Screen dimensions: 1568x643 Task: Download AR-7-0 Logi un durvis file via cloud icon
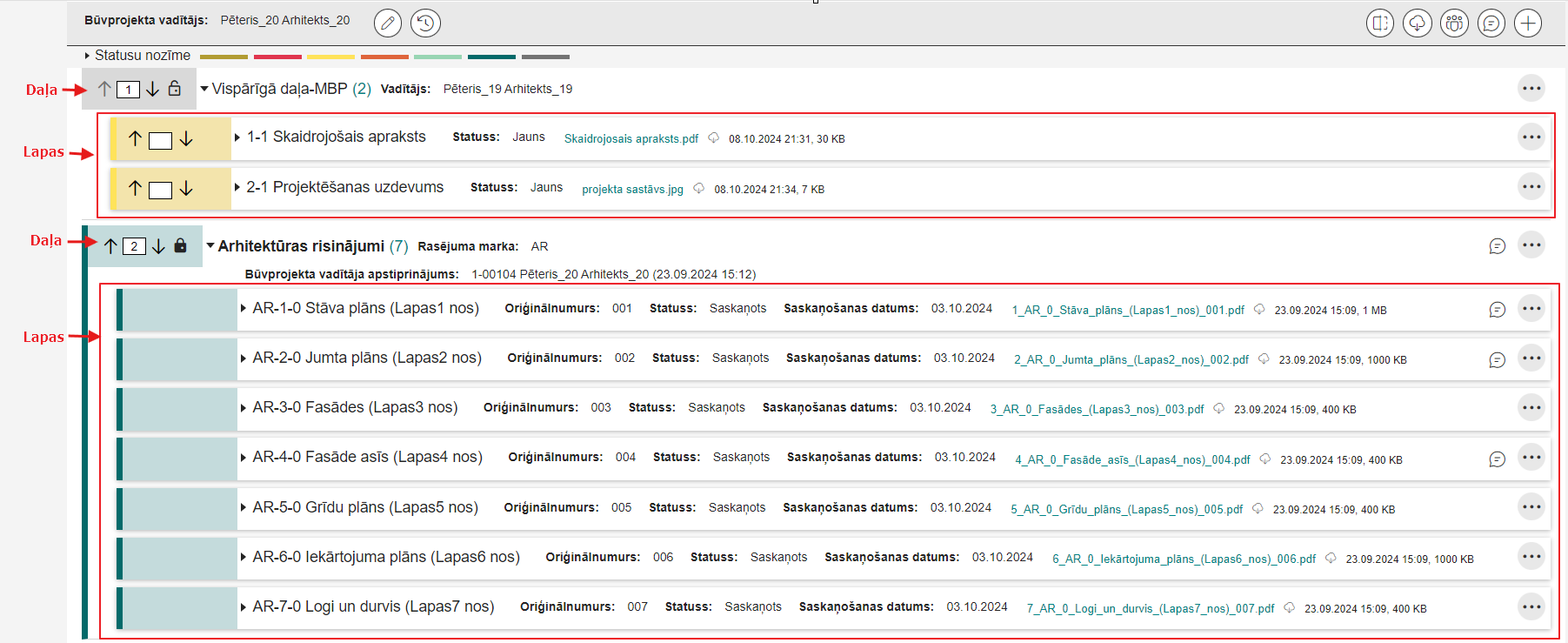(1290, 607)
